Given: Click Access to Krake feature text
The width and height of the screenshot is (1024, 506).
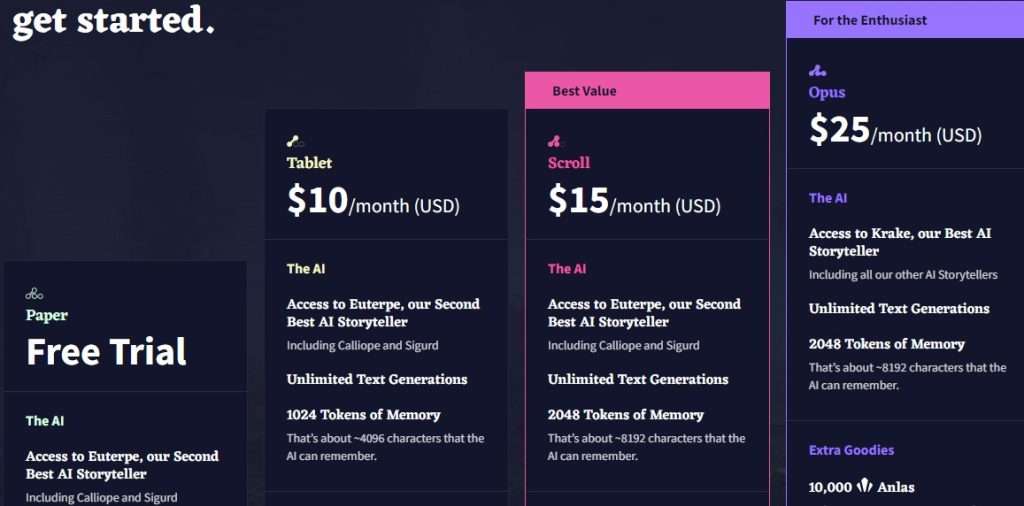Looking at the screenshot, I should click(900, 242).
